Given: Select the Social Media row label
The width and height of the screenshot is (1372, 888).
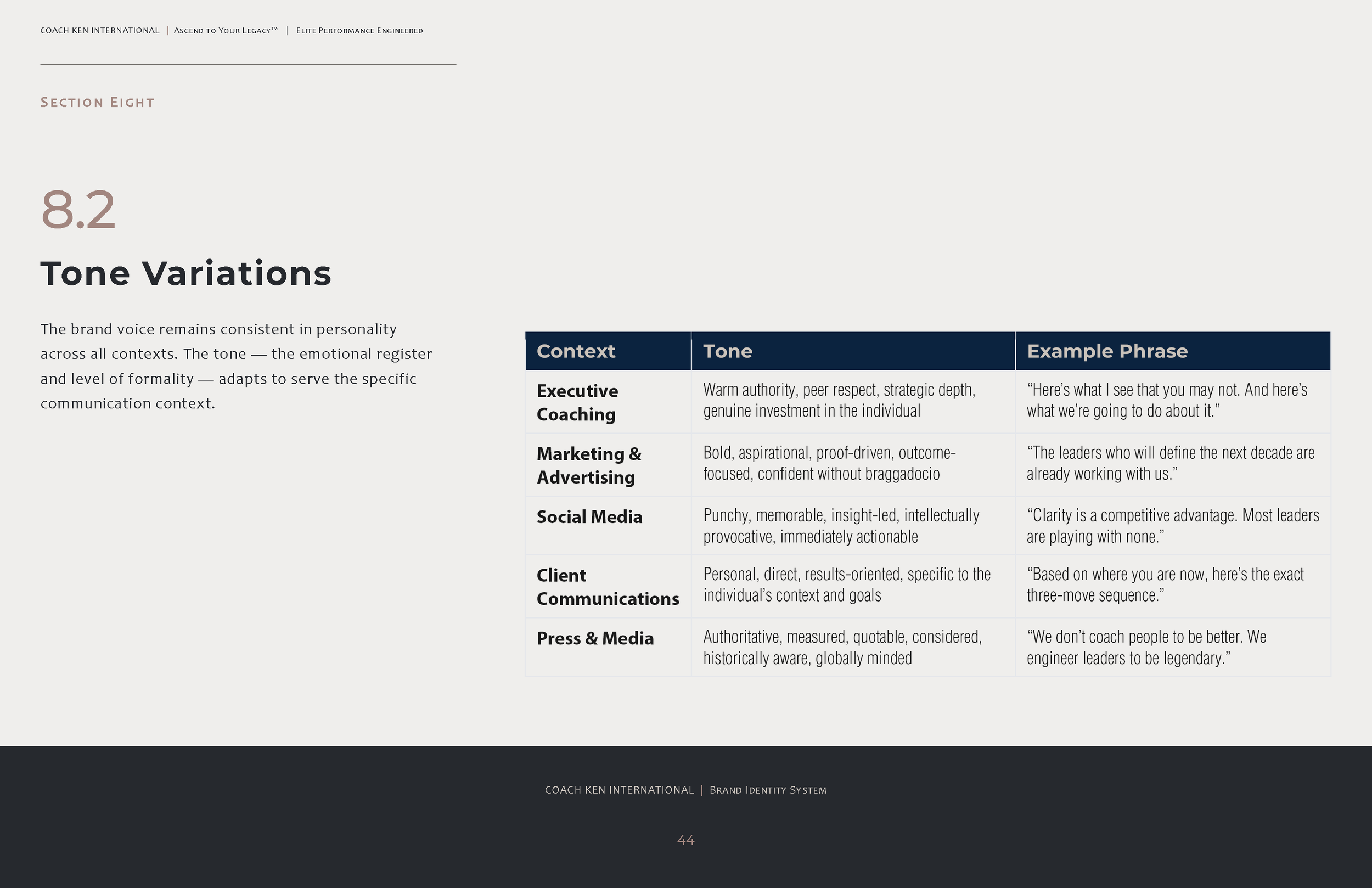Looking at the screenshot, I should [x=589, y=516].
